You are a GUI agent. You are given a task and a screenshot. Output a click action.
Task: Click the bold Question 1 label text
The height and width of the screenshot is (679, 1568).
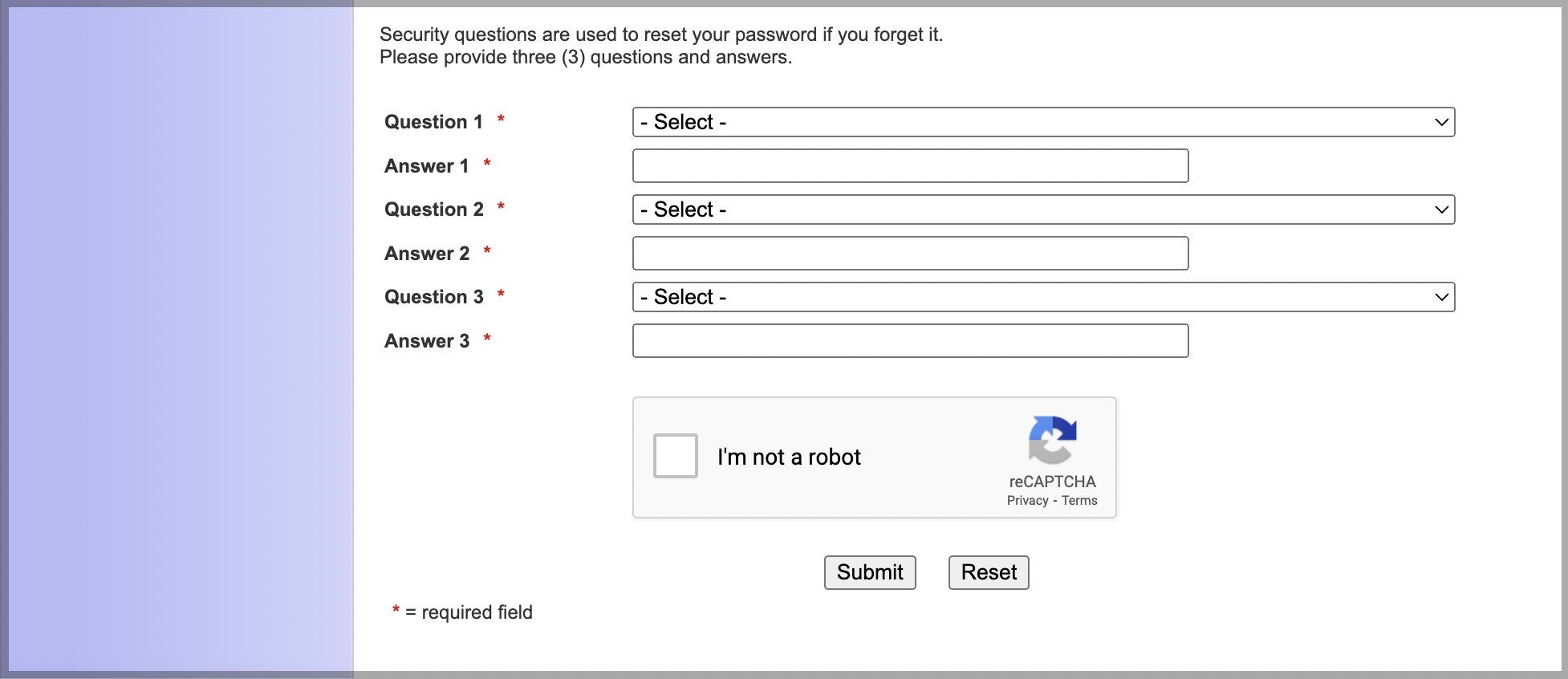tap(433, 122)
